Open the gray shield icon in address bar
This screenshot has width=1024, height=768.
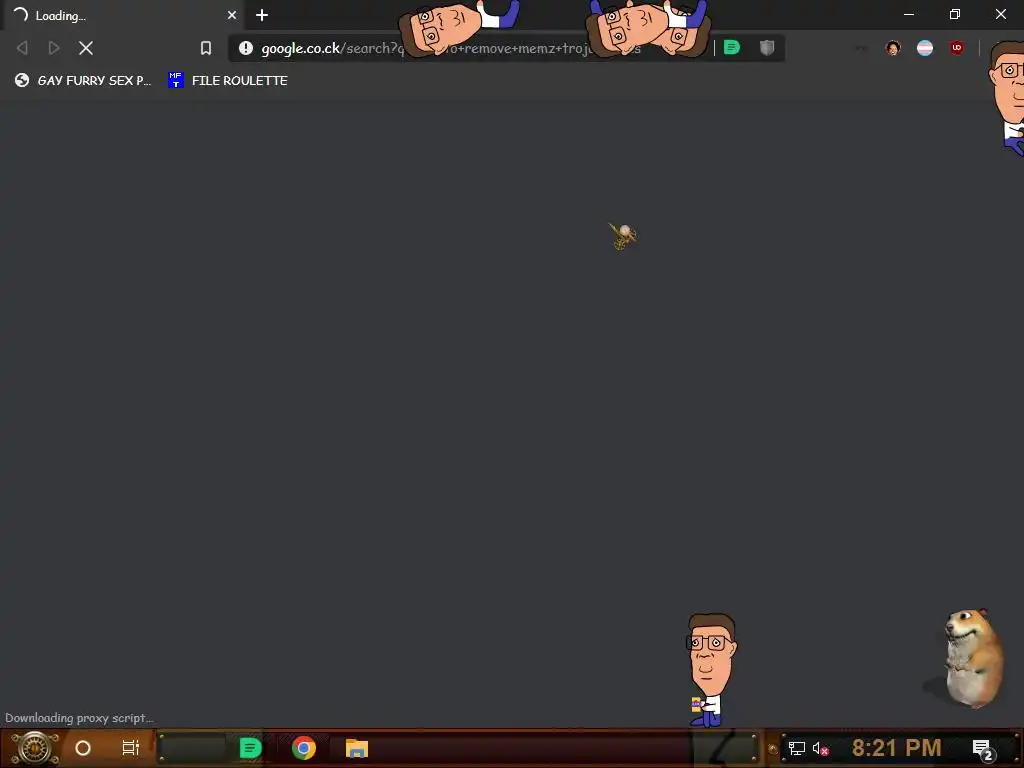point(767,48)
